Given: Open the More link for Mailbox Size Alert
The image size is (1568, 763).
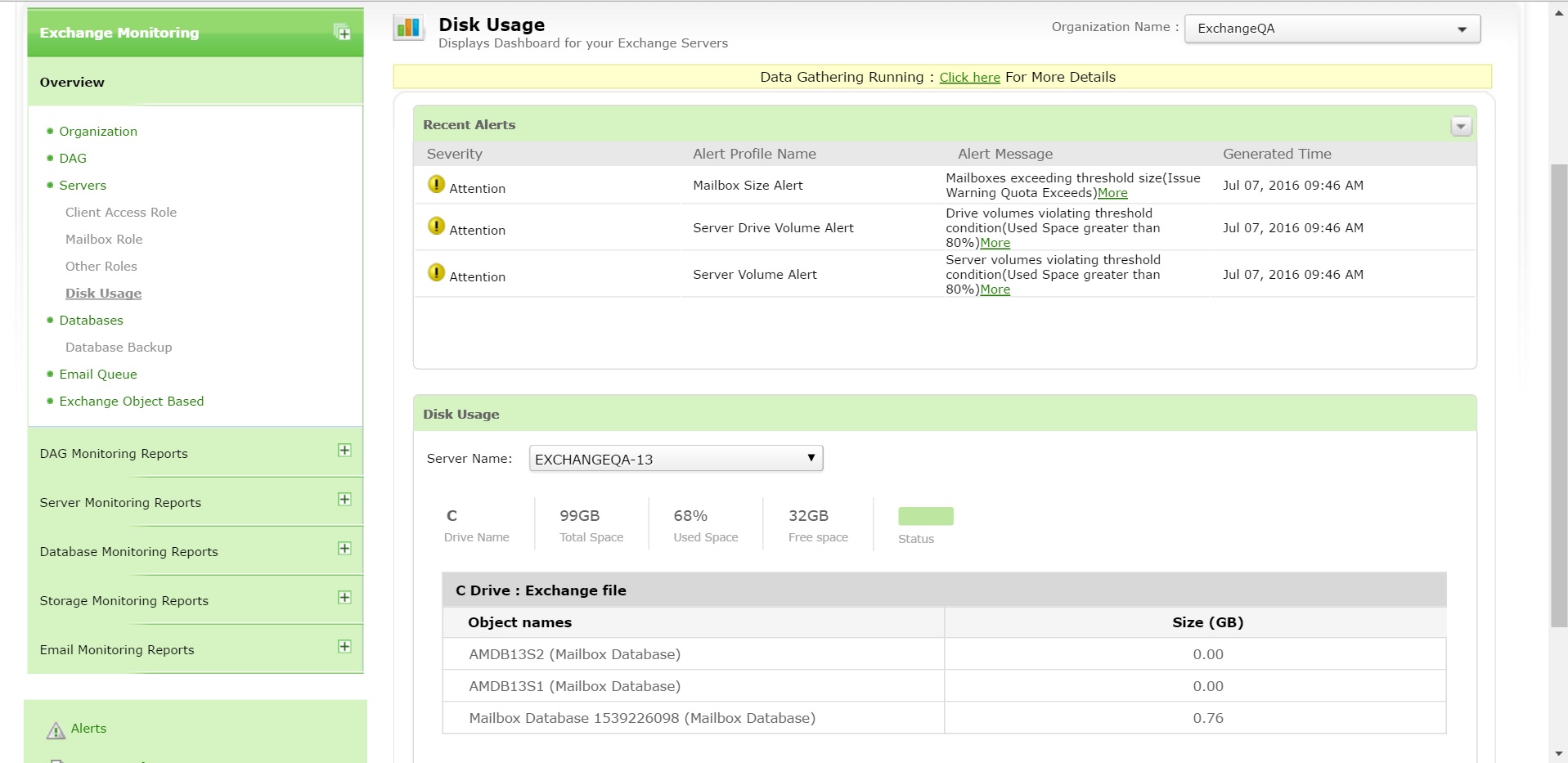Looking at the screenshot, I should (1112, 193).
